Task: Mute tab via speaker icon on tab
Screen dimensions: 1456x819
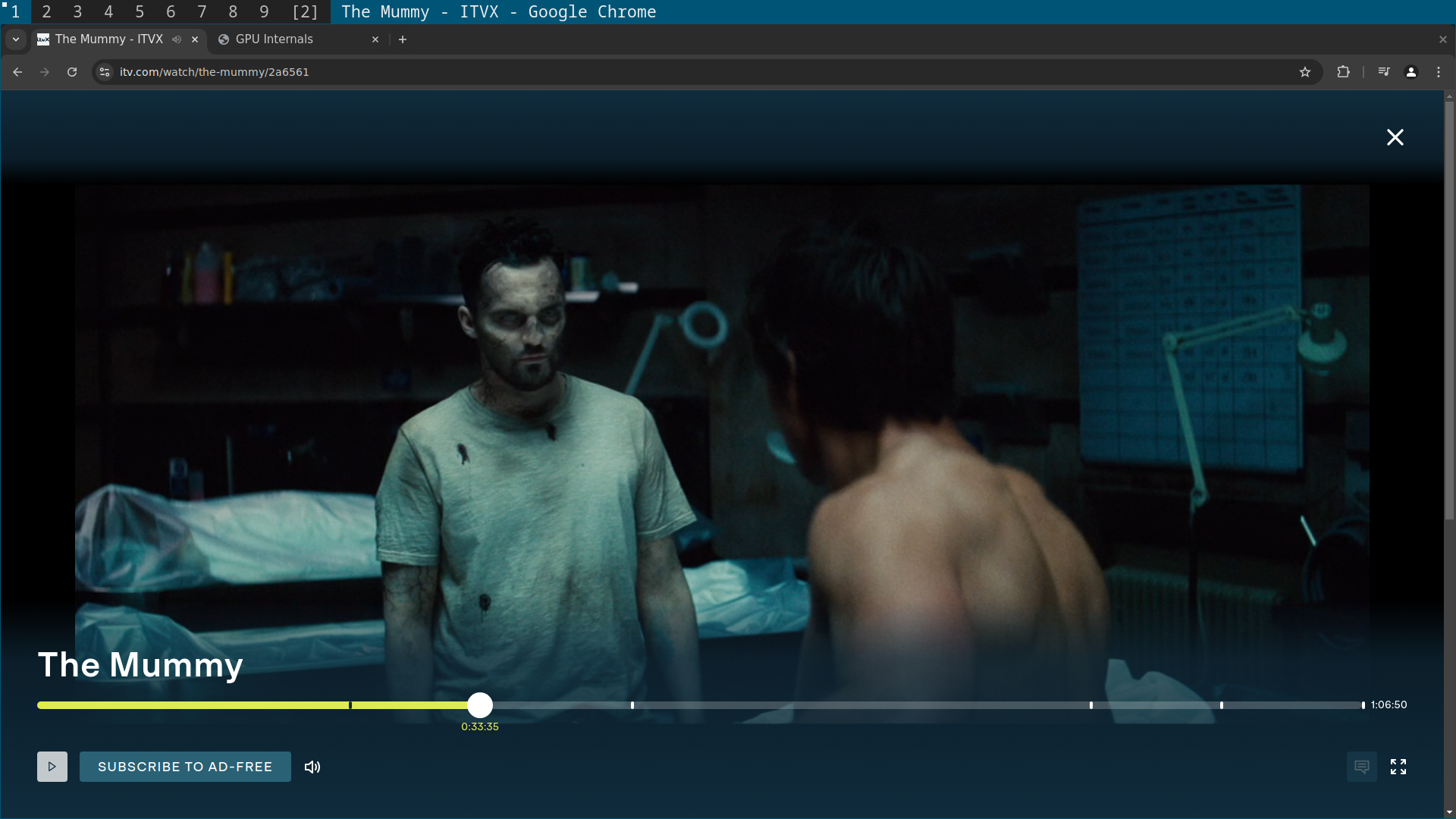Action: (177, 39)
